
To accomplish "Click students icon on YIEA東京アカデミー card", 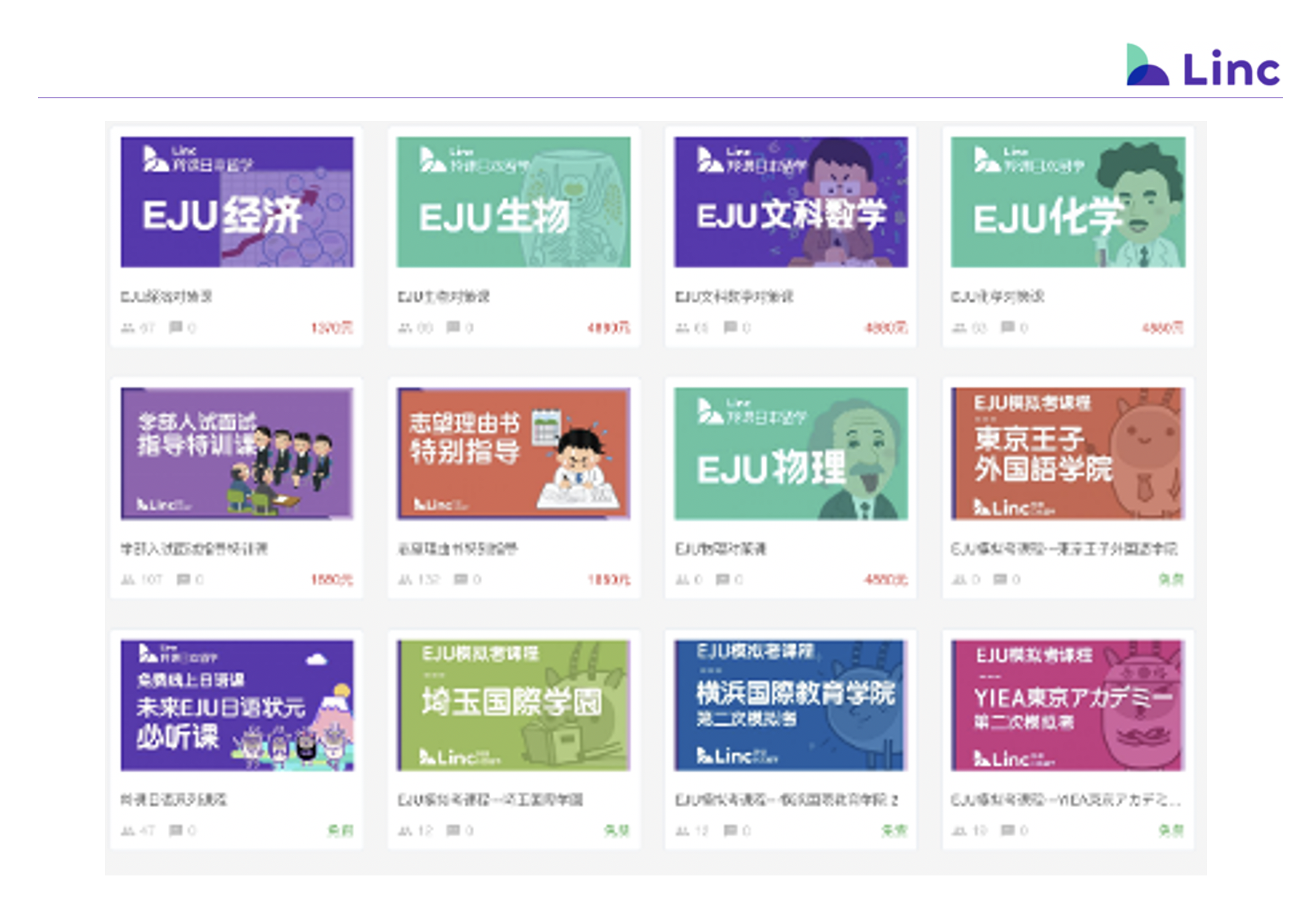I will (x=959, y=830).
